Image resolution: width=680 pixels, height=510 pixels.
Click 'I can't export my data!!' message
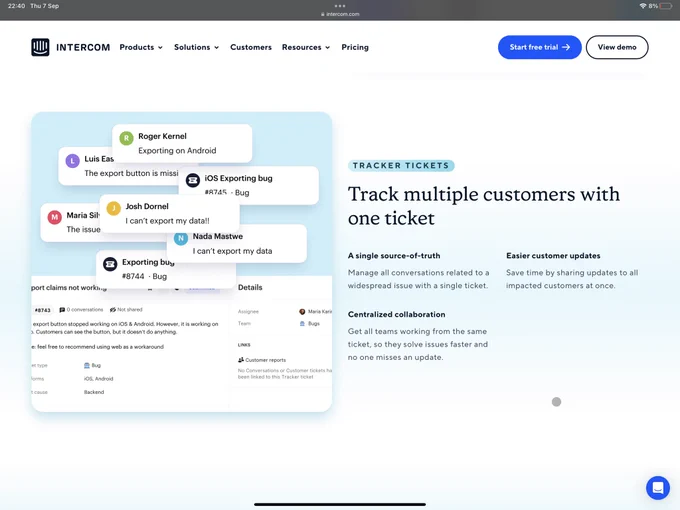(x=167, y=221)
